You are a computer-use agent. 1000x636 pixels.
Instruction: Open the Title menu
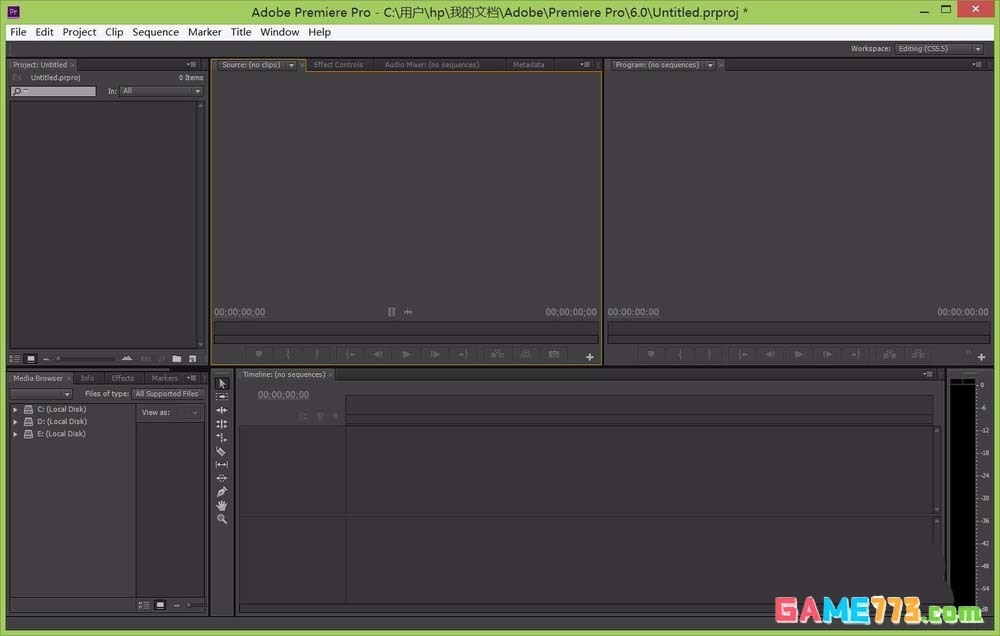click(240, 32)
